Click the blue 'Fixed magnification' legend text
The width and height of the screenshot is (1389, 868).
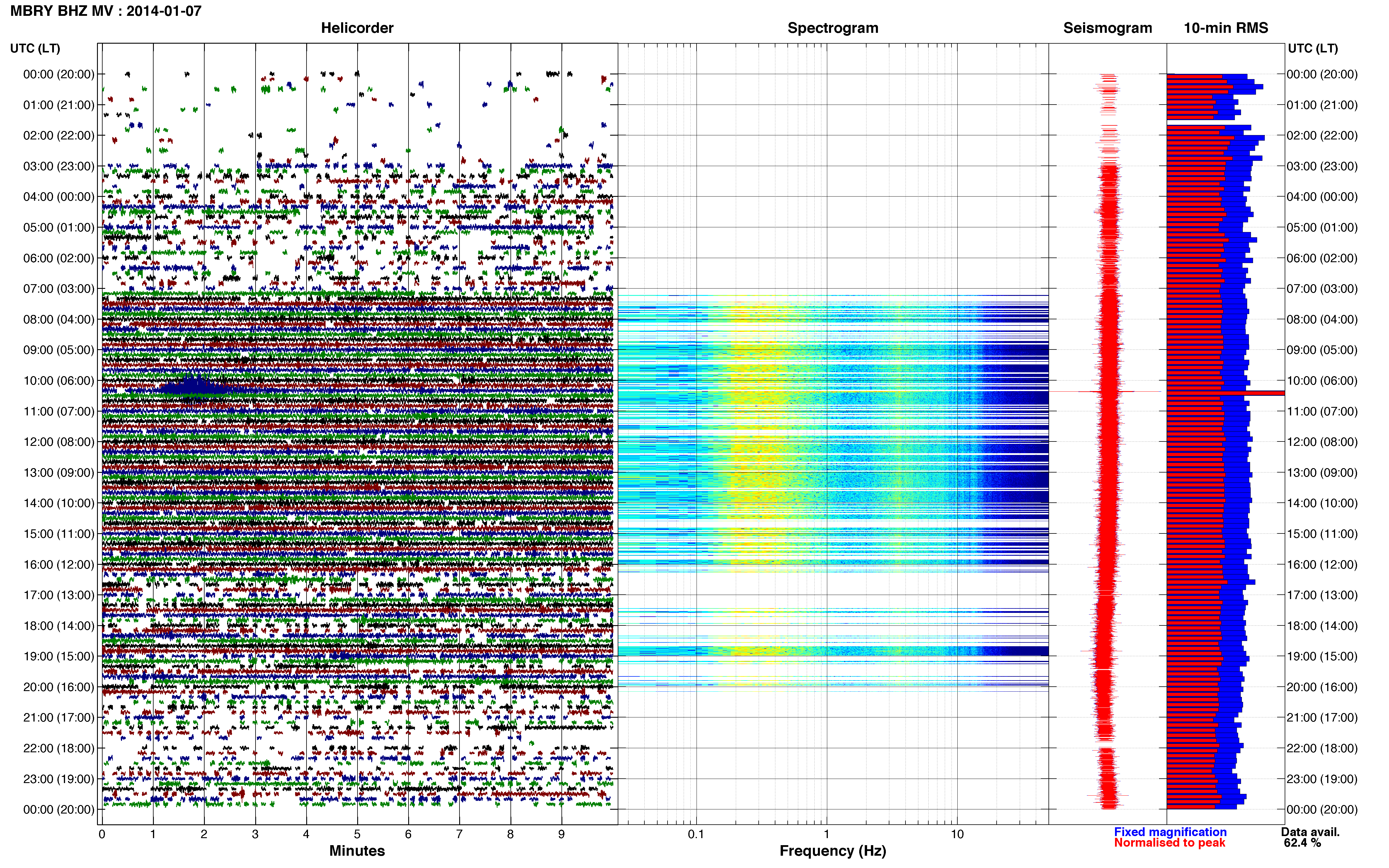coord(1170,832)
